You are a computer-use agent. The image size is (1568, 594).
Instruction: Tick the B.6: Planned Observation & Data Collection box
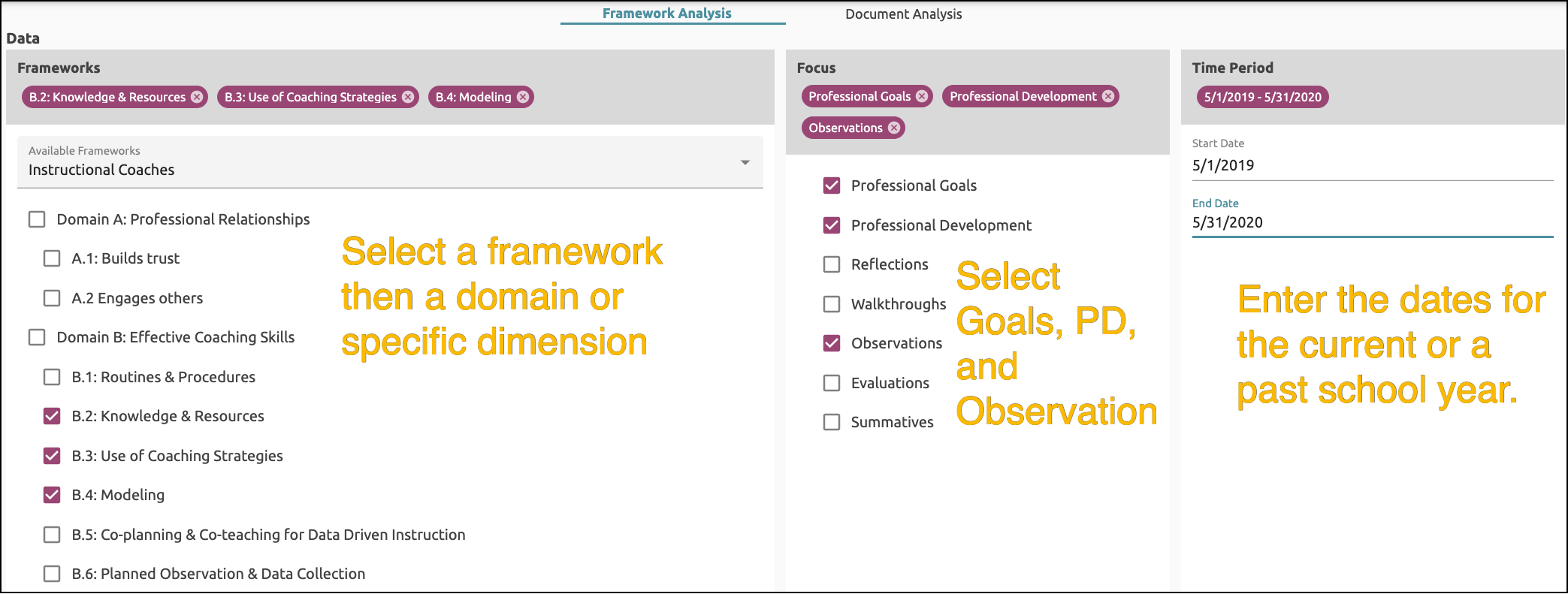pos(52,574)
